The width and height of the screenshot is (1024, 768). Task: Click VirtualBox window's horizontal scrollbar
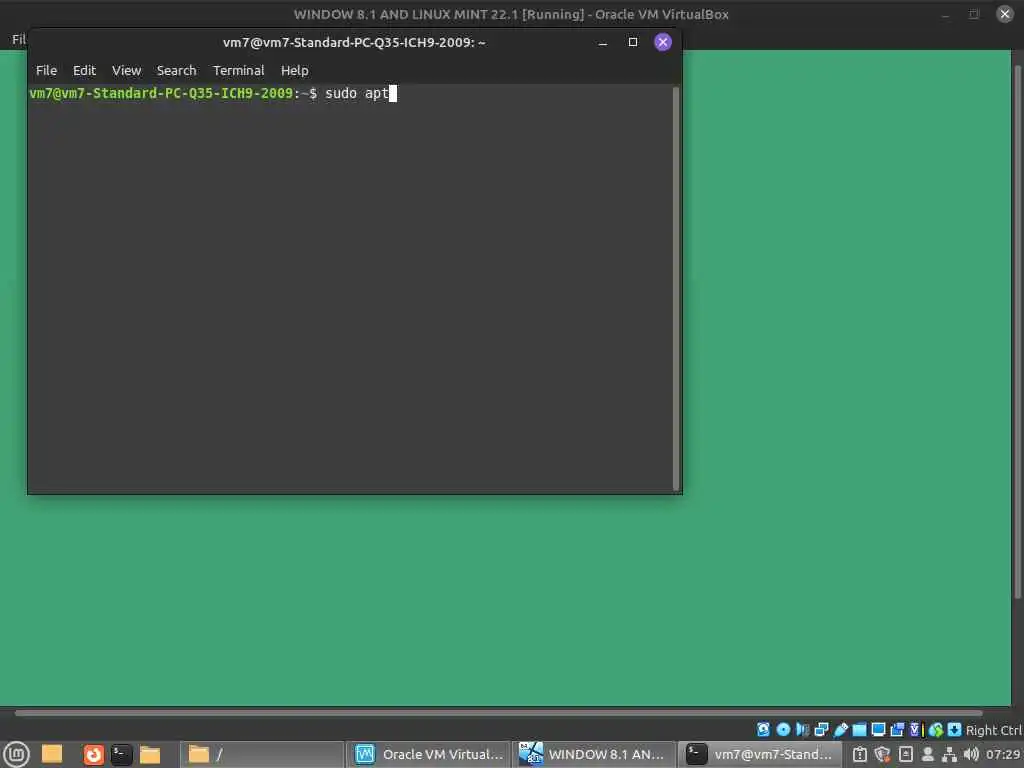498,713
